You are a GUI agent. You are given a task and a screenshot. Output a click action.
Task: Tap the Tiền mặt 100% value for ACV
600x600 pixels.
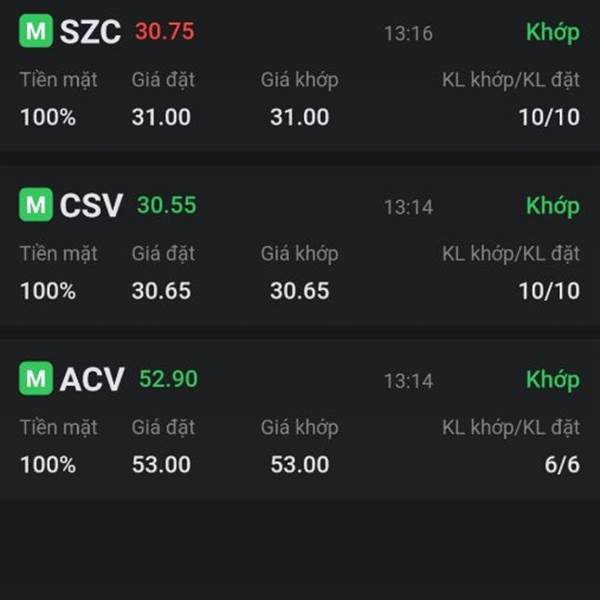(x=48, y=465)
